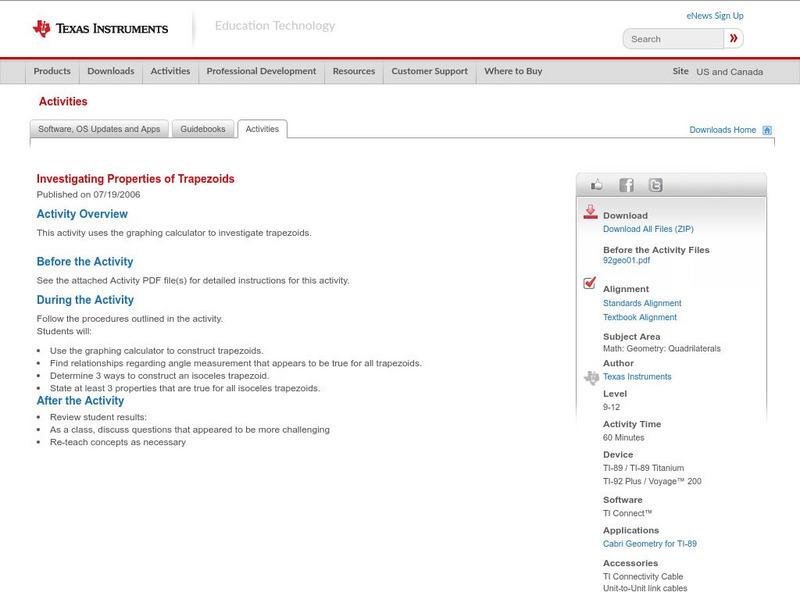Share on Facebook icon

(x=626, y=185)
